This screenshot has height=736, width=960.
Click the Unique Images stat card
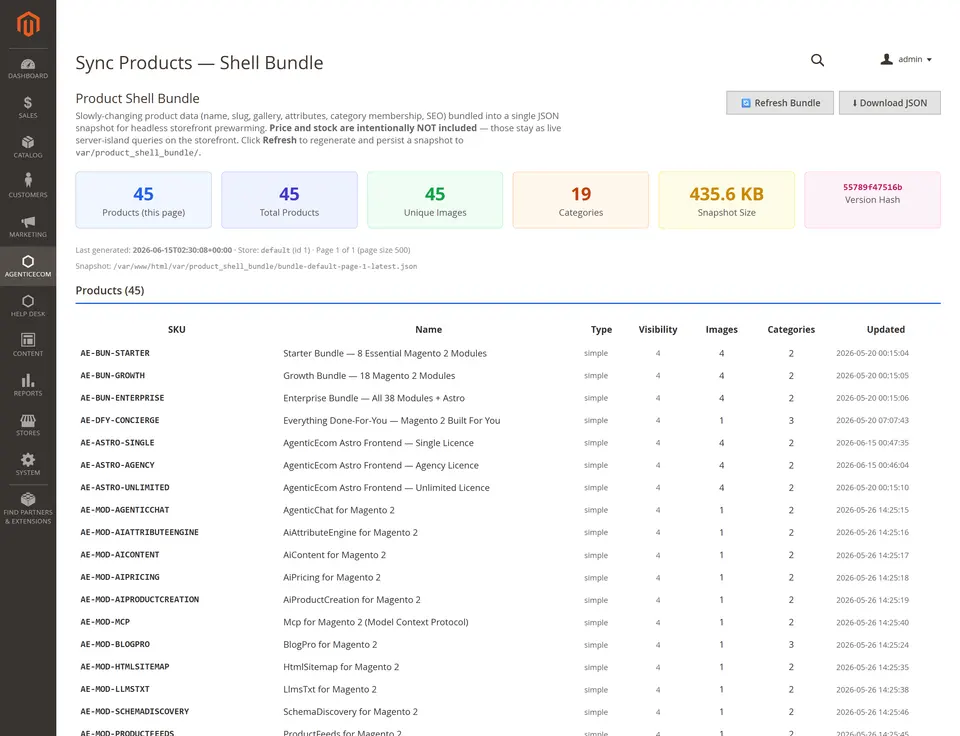(x=435, y=200)
